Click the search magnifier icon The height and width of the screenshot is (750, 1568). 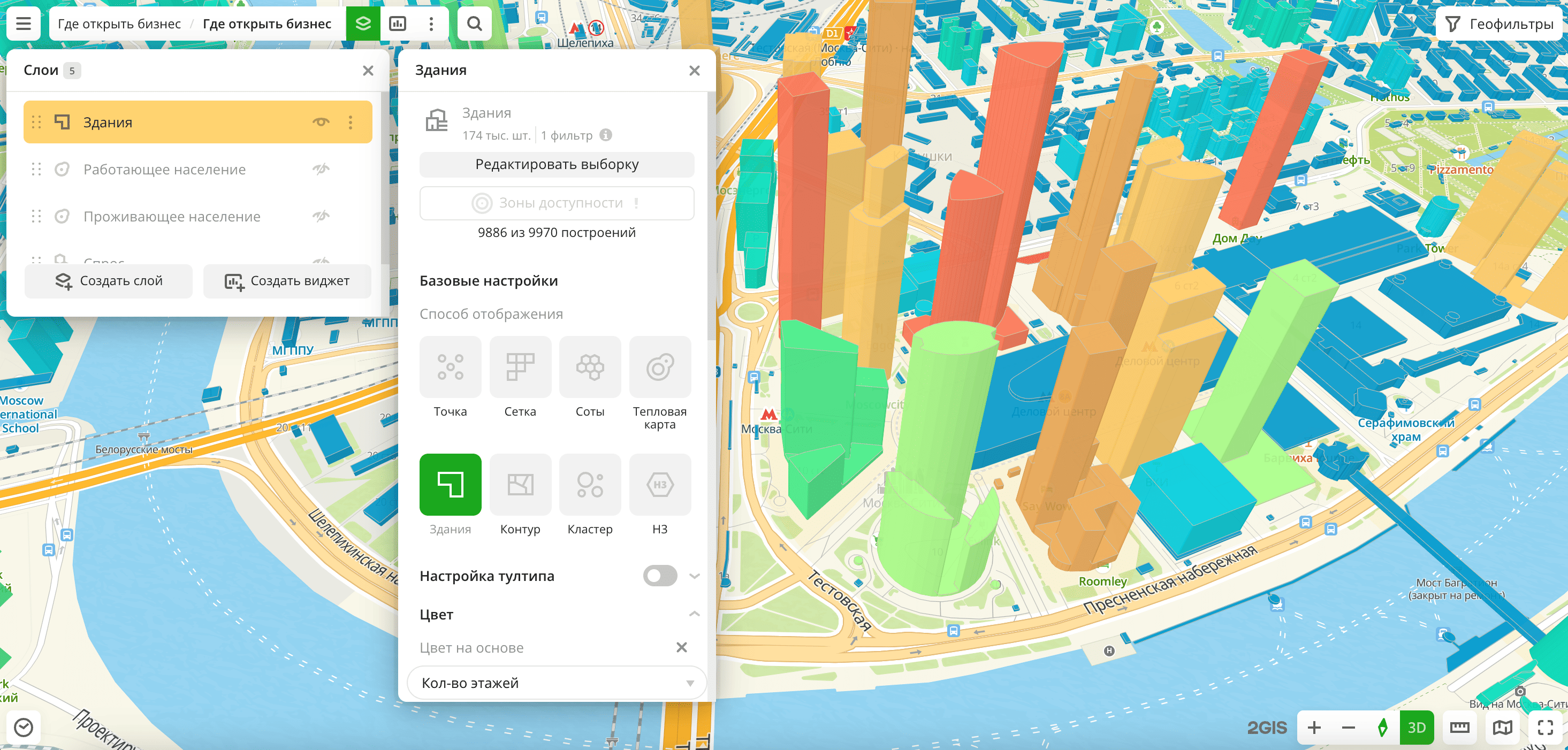(474, 24)
